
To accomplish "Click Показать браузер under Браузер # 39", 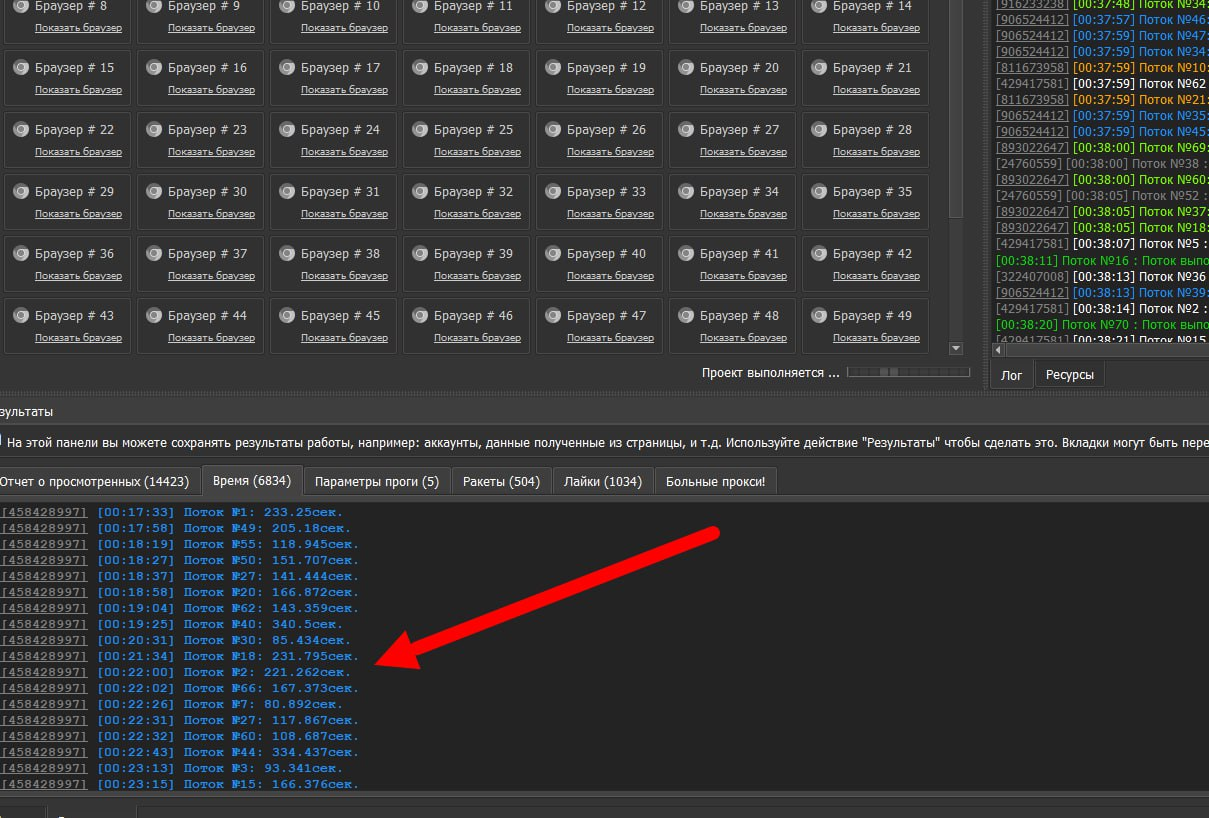I will (477, 276).
